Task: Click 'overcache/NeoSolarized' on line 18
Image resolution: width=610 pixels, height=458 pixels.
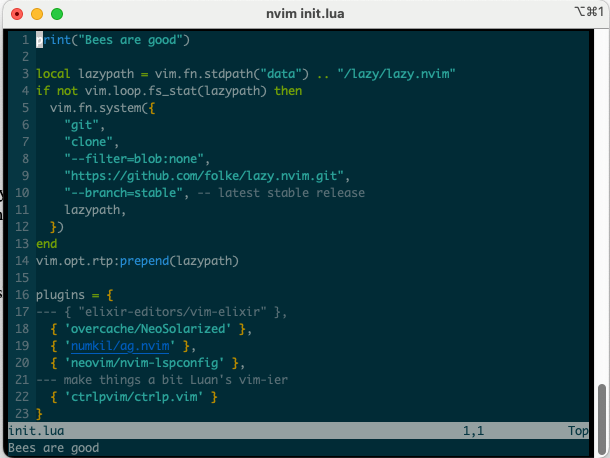Action: [x=148, y=329]
